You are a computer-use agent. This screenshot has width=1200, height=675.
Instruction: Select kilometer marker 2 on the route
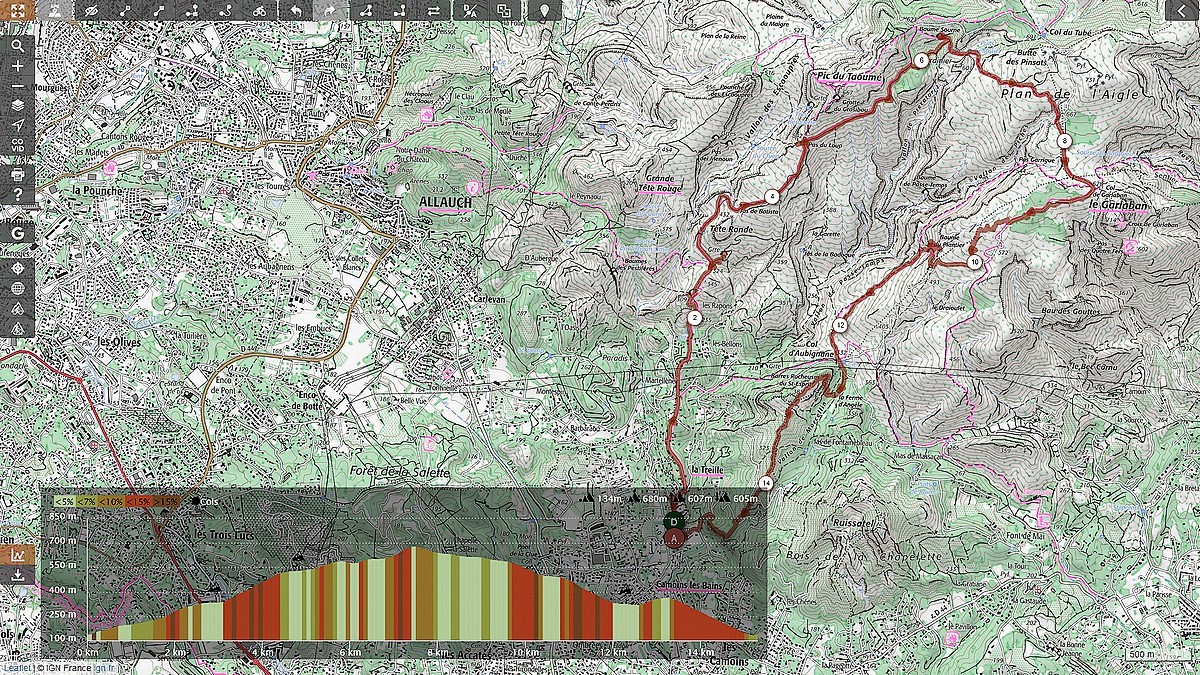point(694,318)
